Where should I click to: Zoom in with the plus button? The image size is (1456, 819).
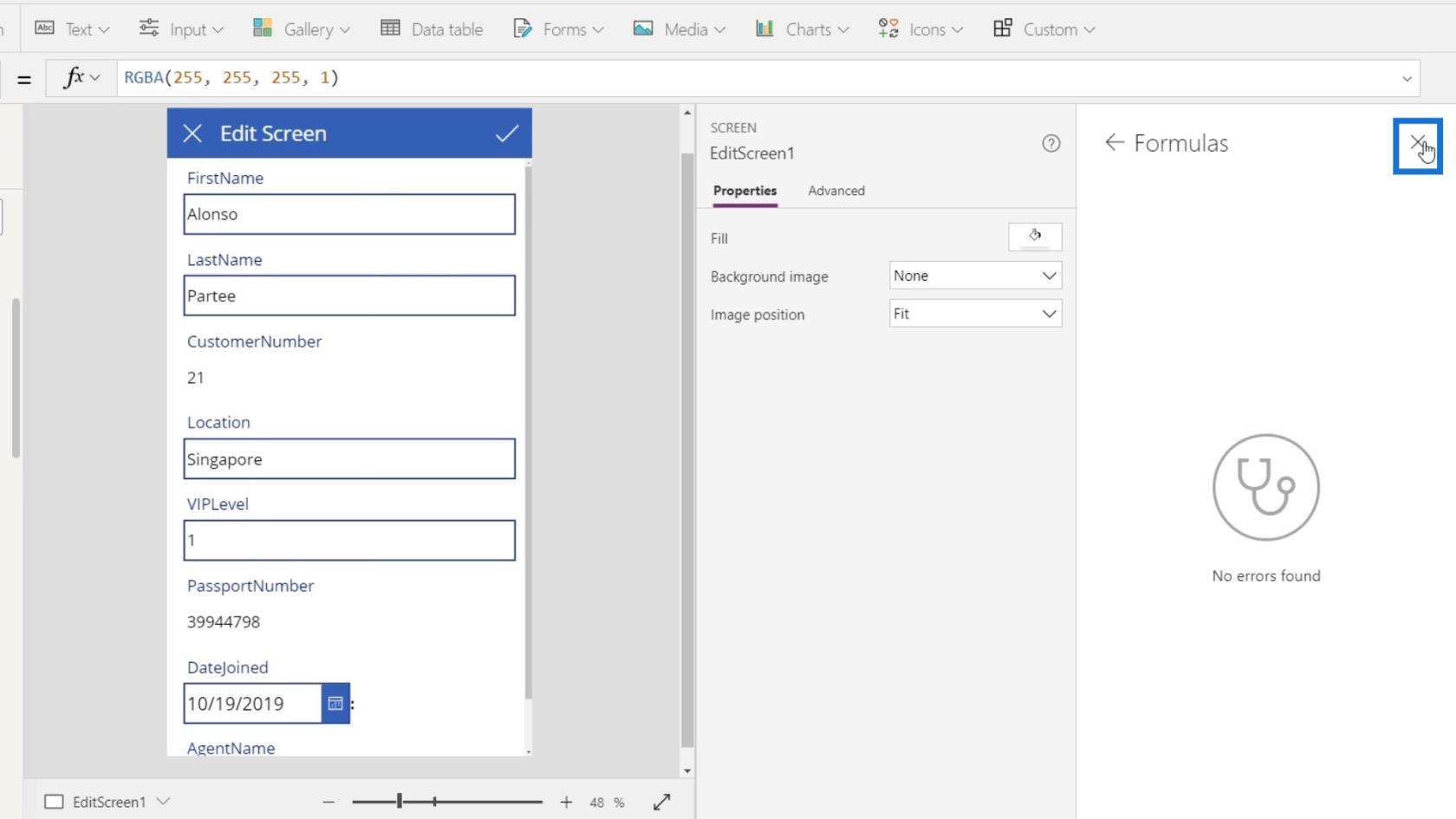point(566,803)
